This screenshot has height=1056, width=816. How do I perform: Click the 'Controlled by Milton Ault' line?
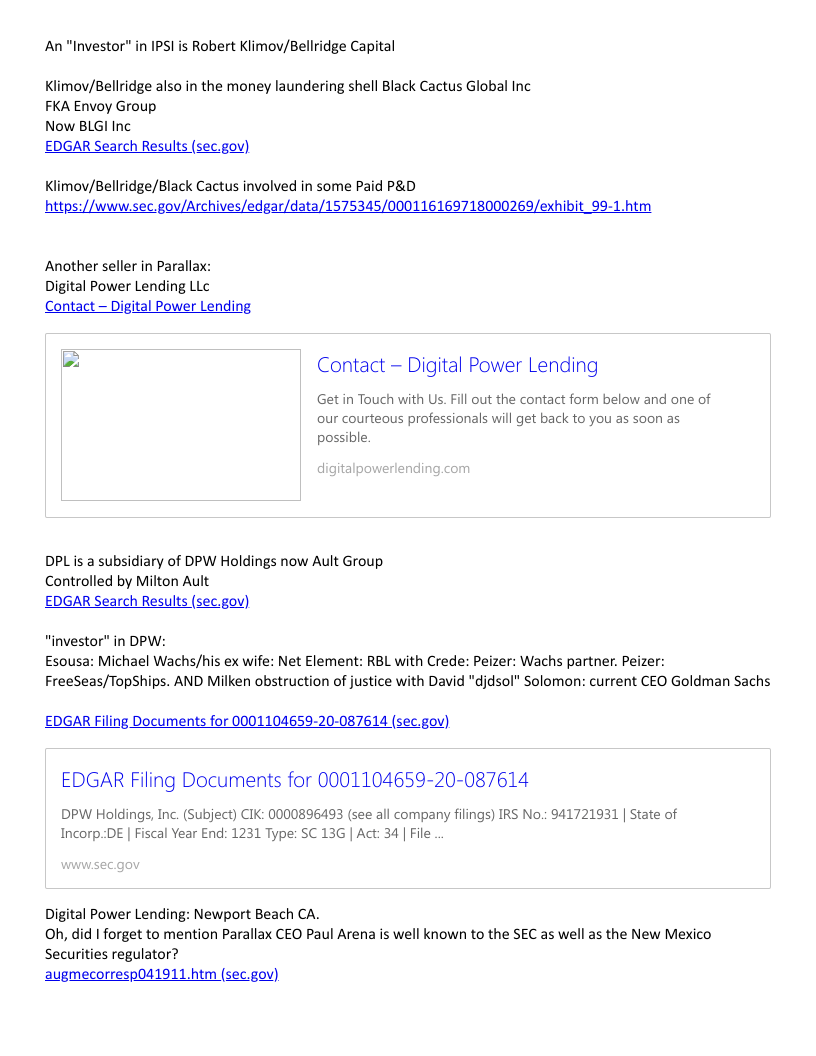(127, 581)
